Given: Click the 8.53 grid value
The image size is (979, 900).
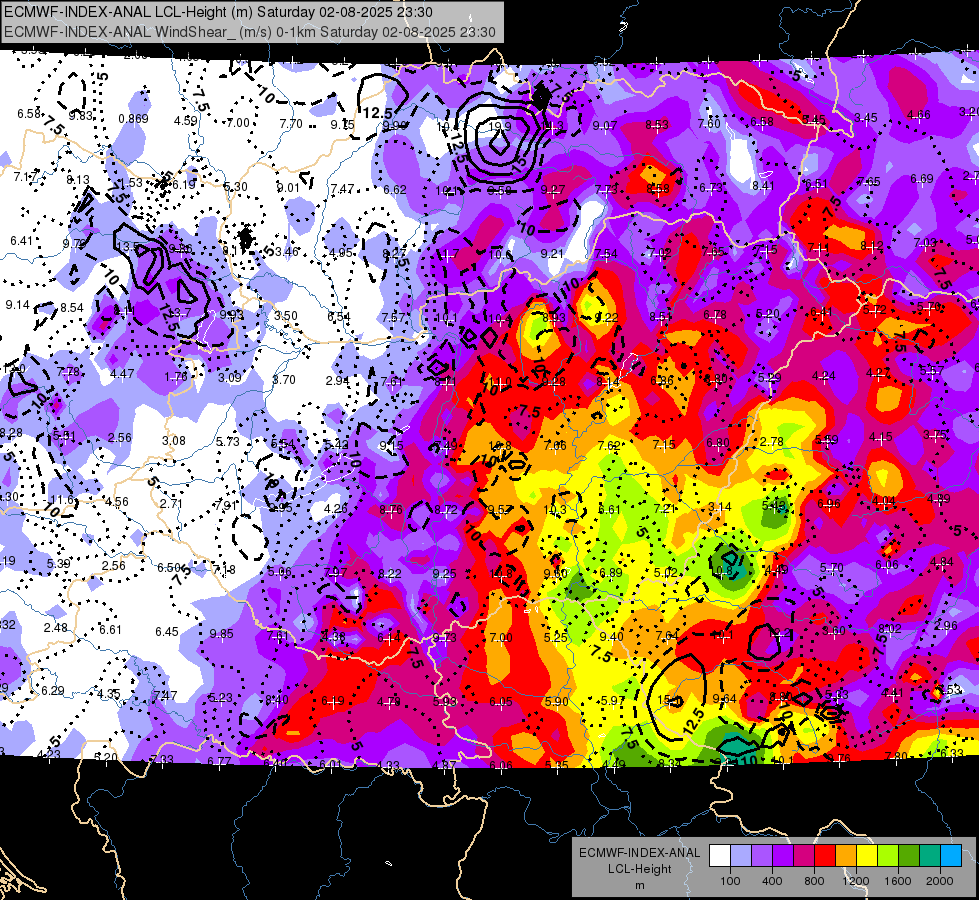Looking at the screenshot, I should [x=657, y=125].
